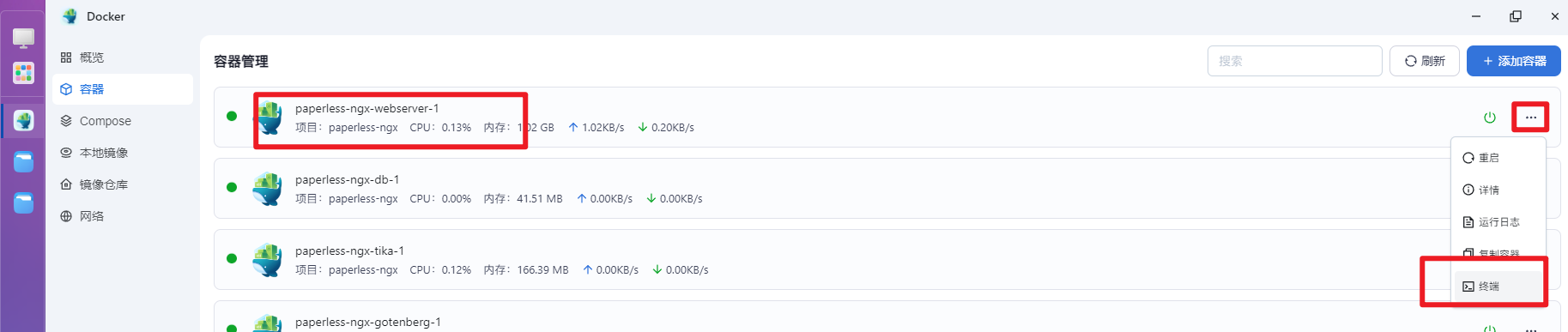Open the Docker app in left dock
1568x332 pixels.
point(23,121)
